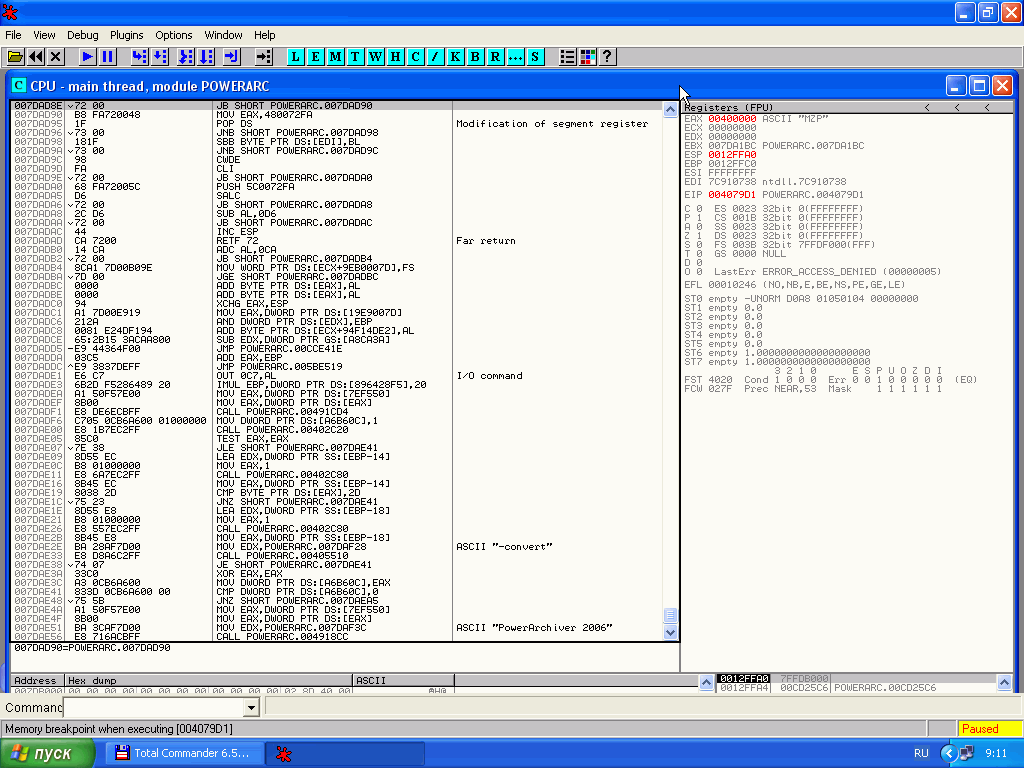Open the Debug menu

click(83, 35)
